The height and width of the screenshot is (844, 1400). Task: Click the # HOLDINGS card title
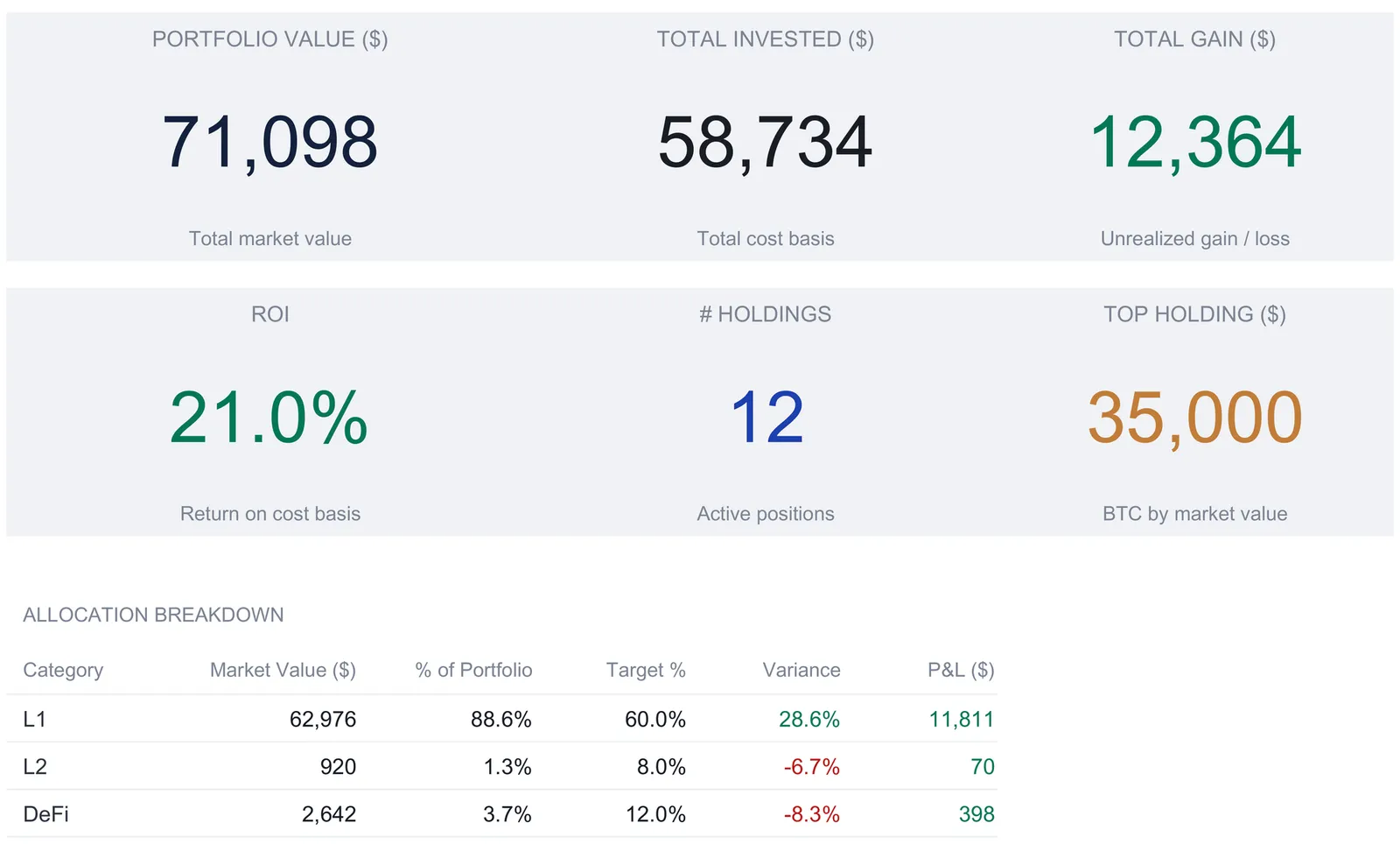coord(766,314)
